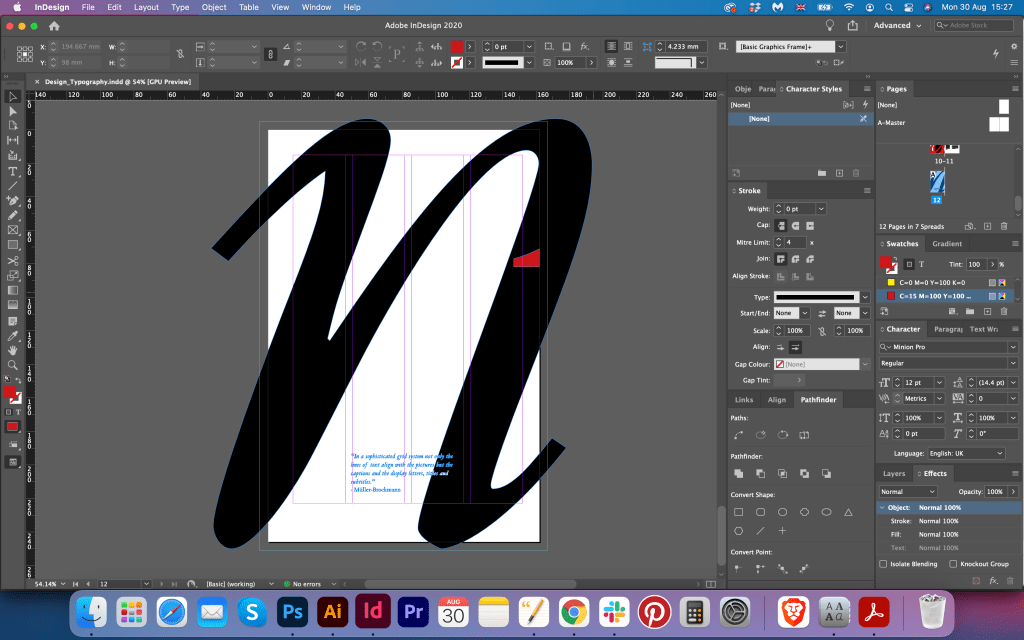Tick the Knockout Group checkbox
Image resolution: width=1024 pixels, height=640 pixels.
click(951, 564)
